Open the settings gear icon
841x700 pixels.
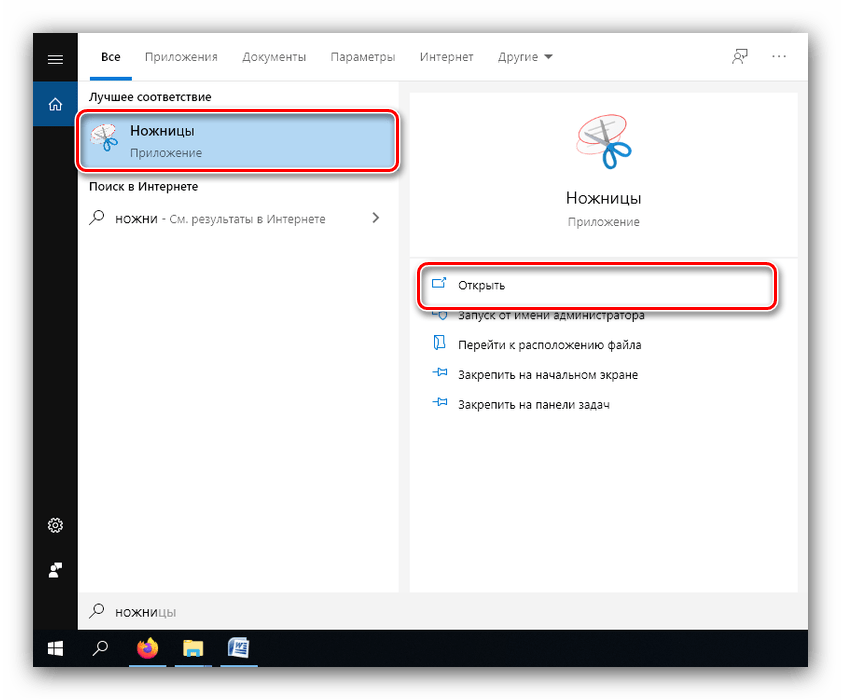(55, 525)
